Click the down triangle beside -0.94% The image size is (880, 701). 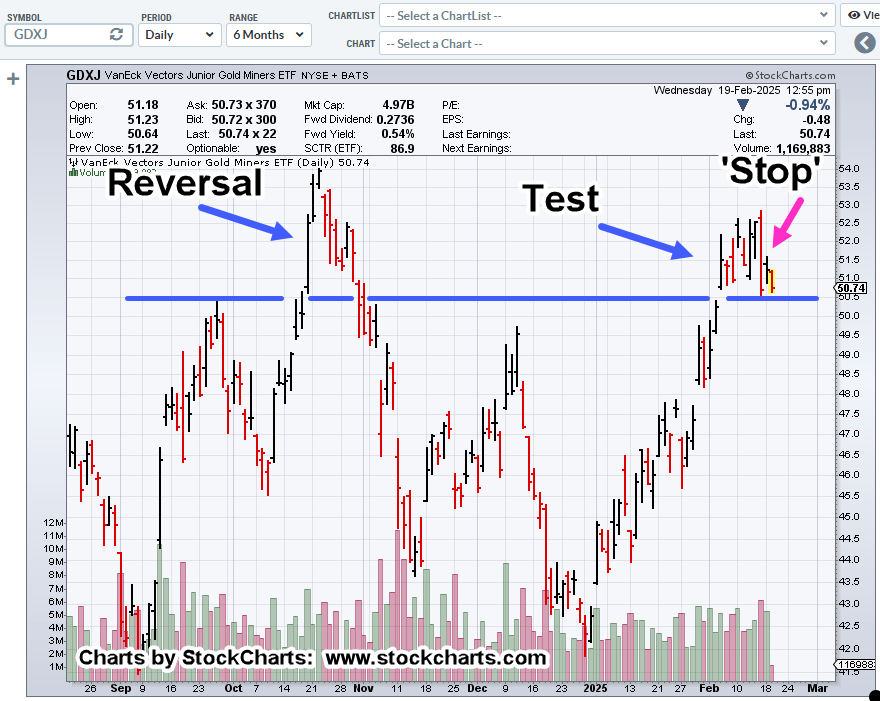pyautogui.click(x=742, y=105)
